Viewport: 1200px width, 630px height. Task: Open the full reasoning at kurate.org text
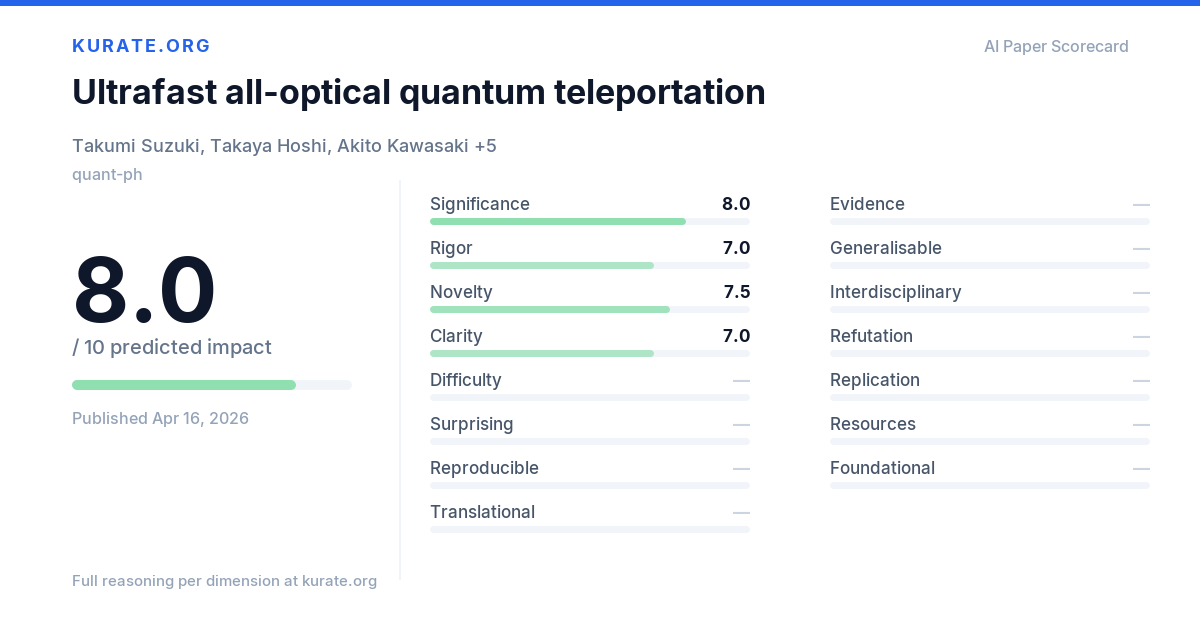[224, 581]
